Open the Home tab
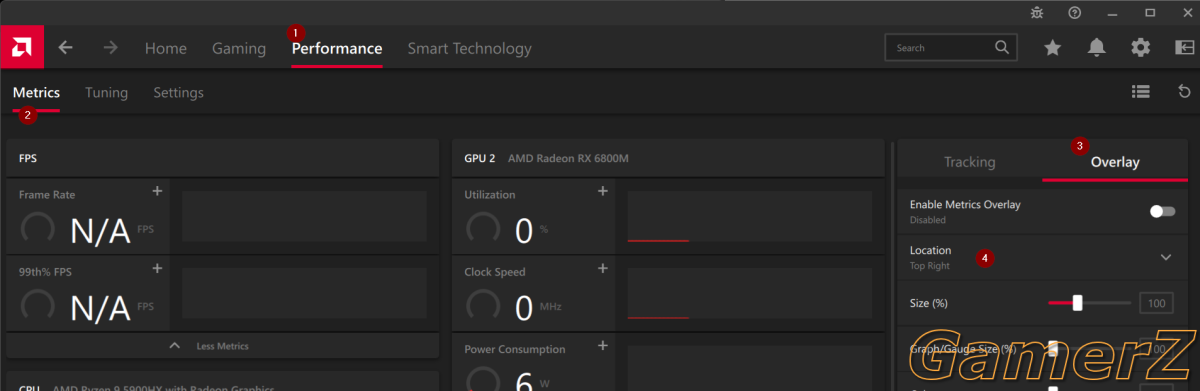 point(166,48)
